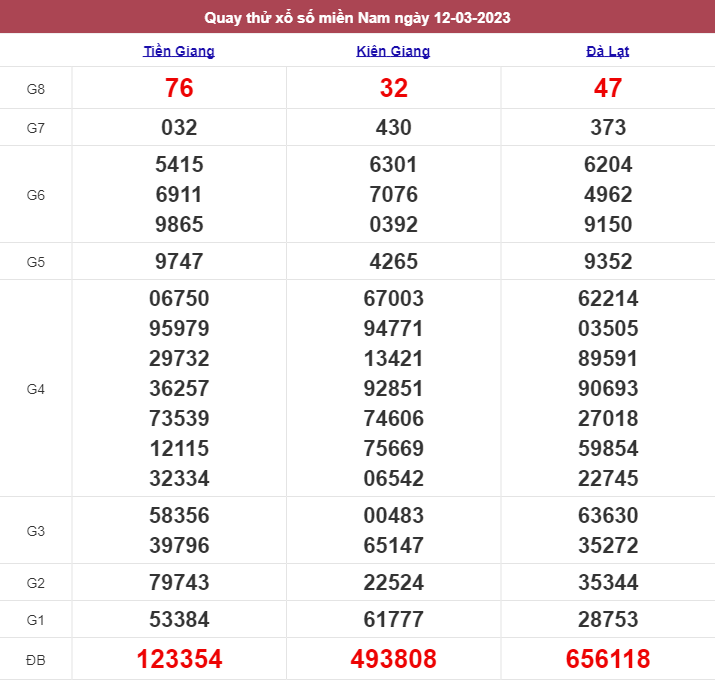Click G4 value 89591
715x680 pixels.
(x=608, y=358)
